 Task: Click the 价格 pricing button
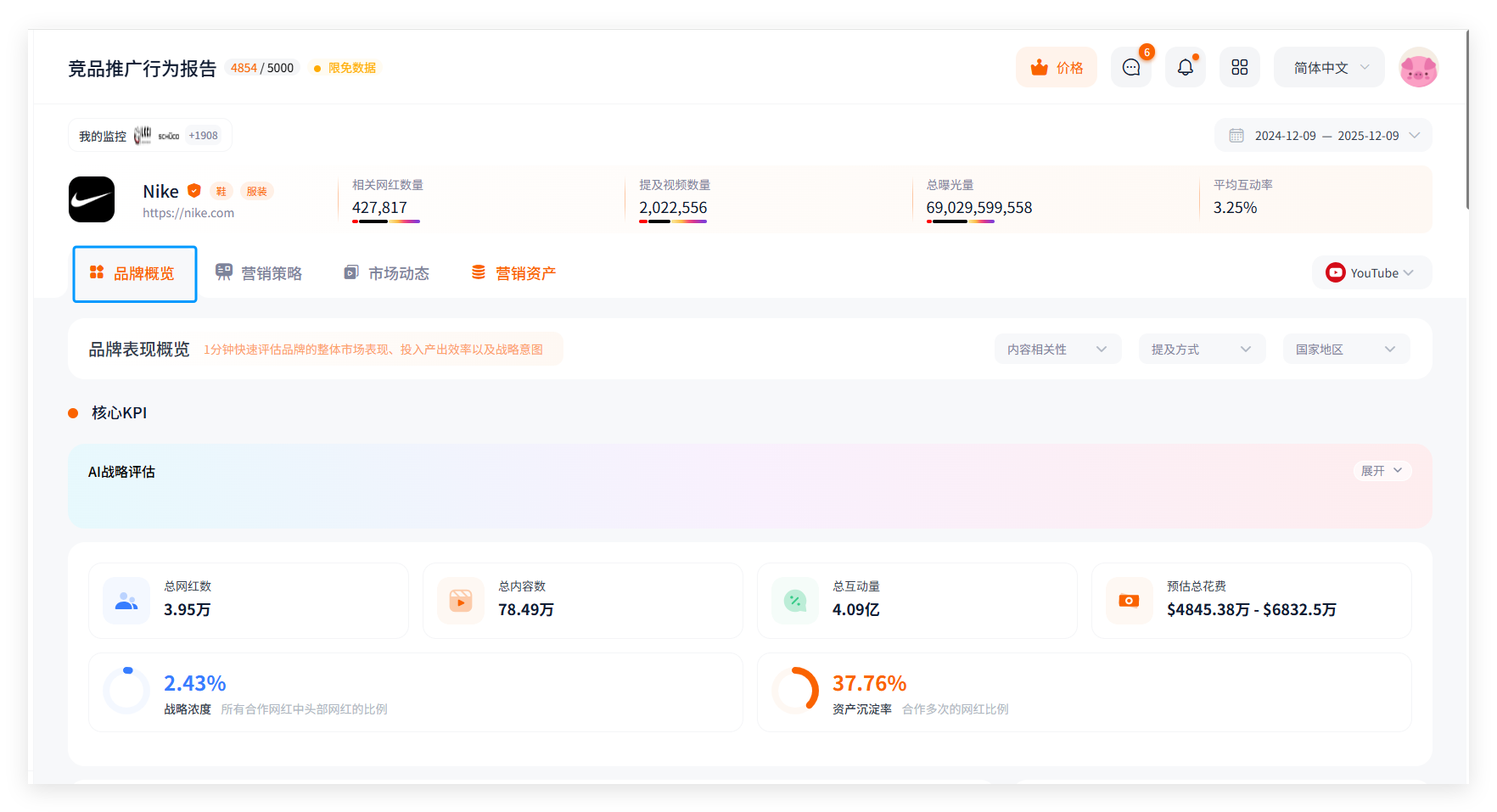(x=1057, y=68)
